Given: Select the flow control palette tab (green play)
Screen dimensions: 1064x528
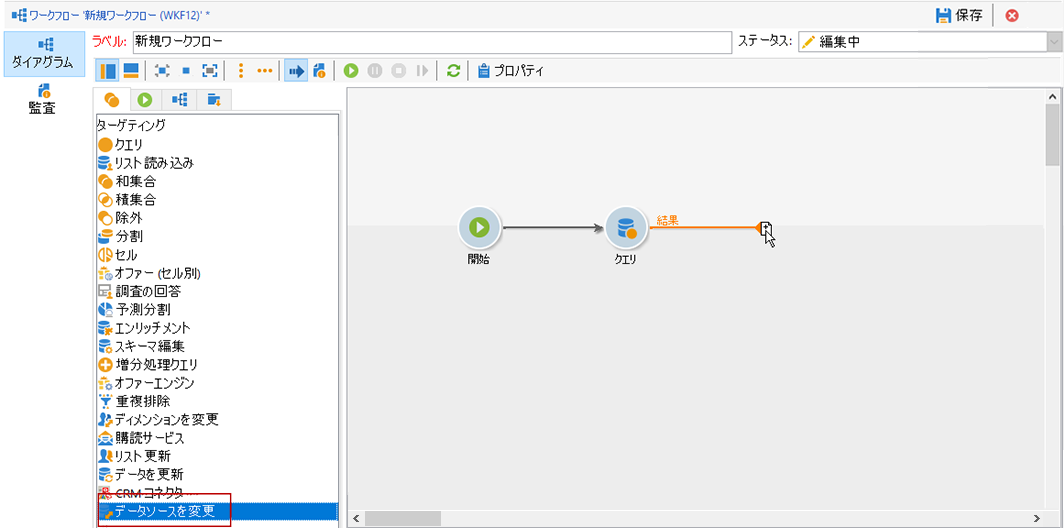Looking at the screenshot, I should click(x=145, y=100).
